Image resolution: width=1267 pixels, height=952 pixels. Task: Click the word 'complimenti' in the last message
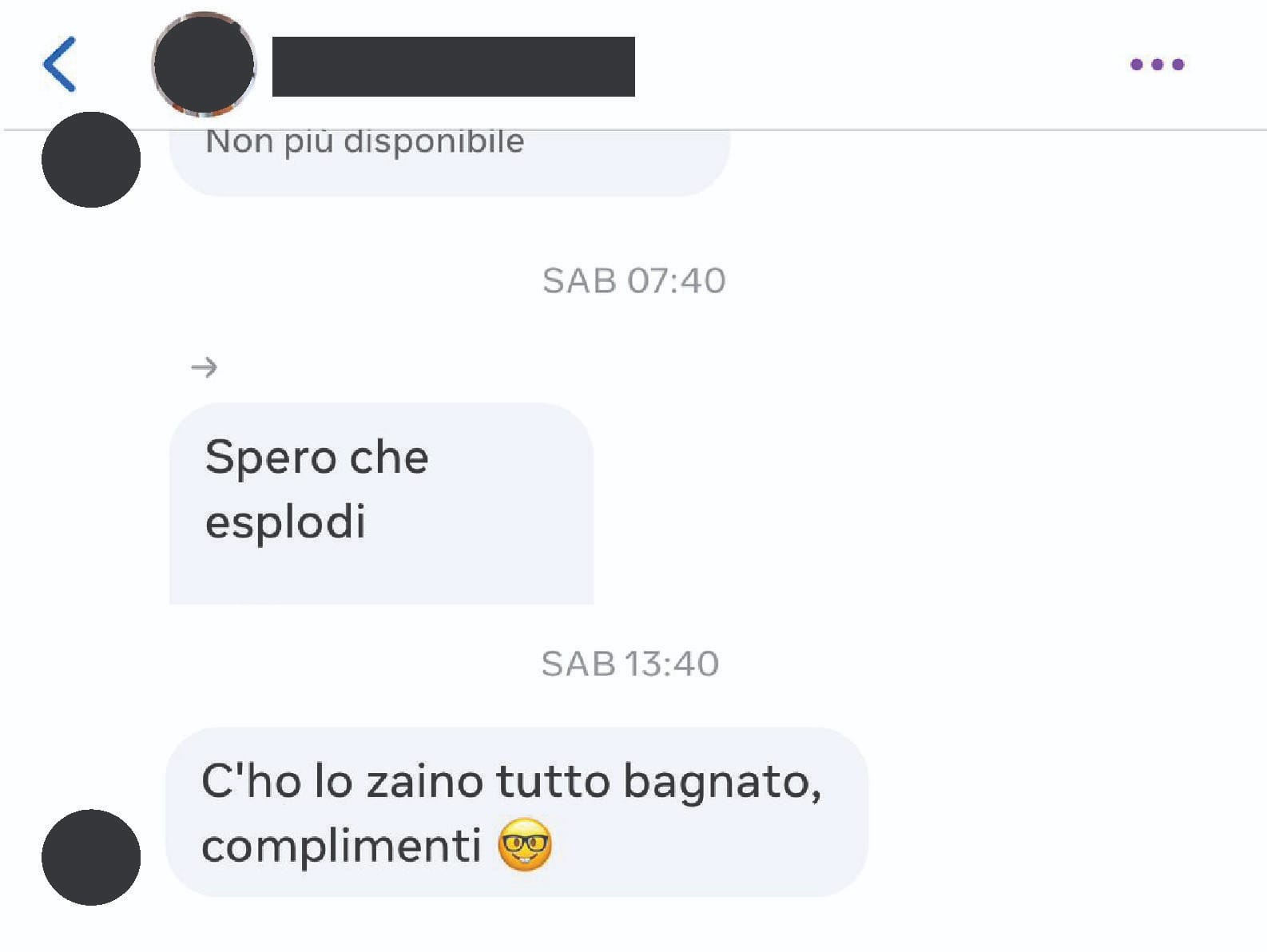[341, 847]
